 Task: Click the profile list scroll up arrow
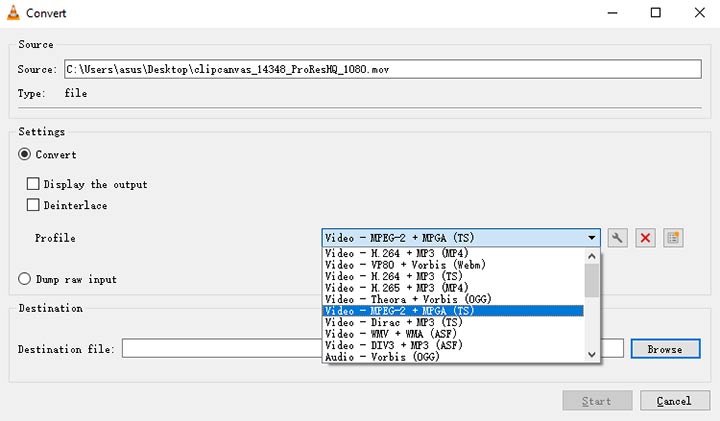pyautogui.click(x=592, y=256)
